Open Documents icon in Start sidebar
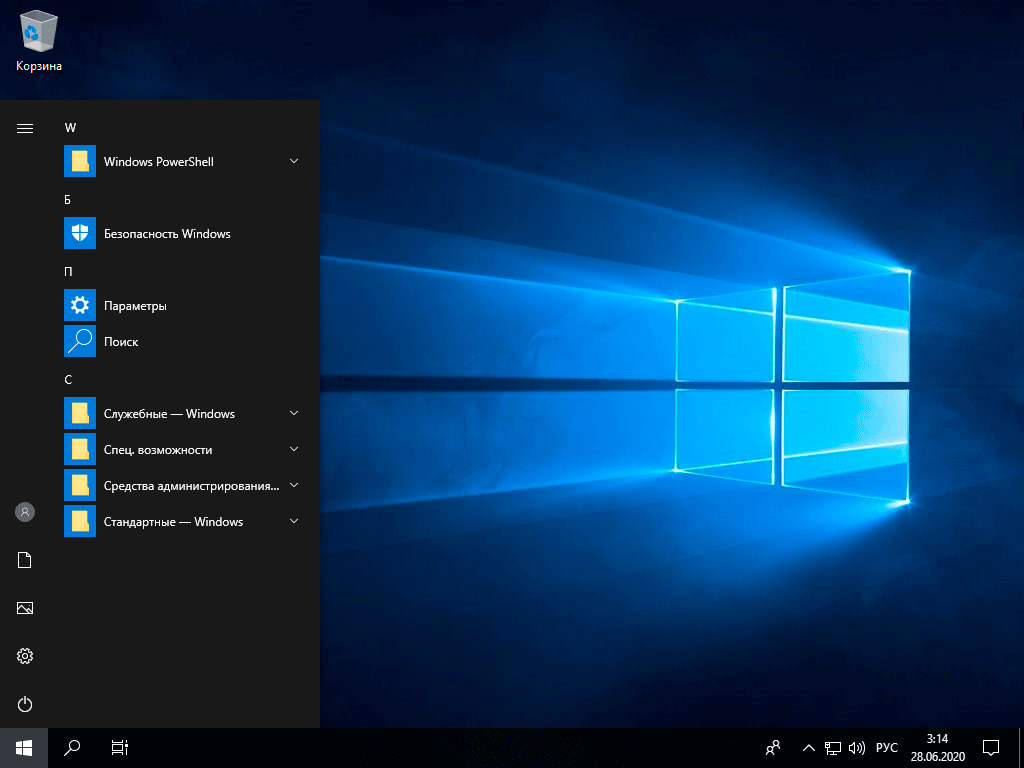 pos(25,560)
